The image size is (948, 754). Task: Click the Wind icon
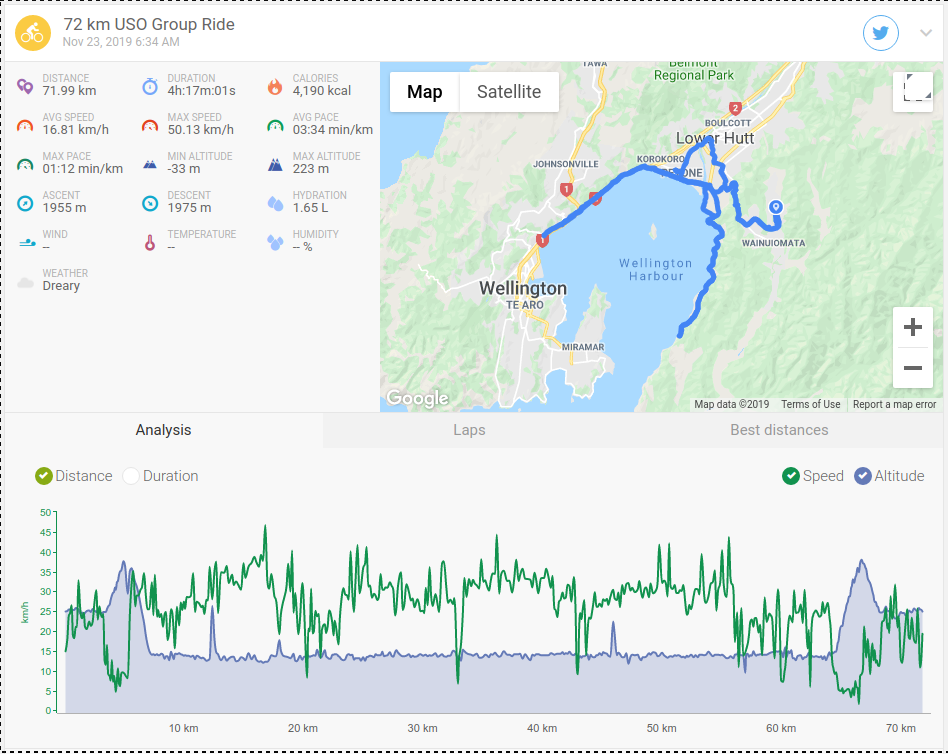click(x=27, y=243)
